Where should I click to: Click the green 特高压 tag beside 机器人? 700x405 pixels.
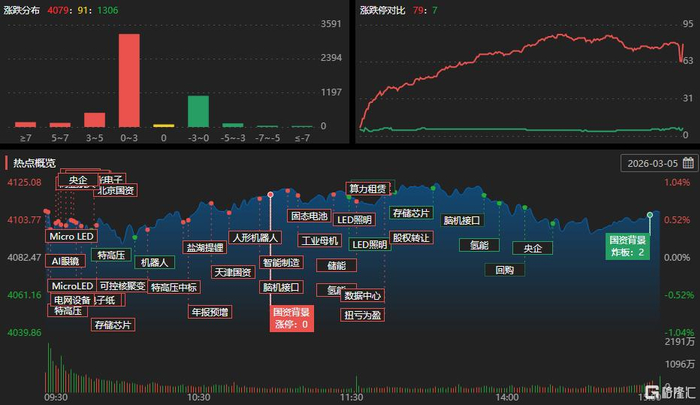tap(111, 255)
